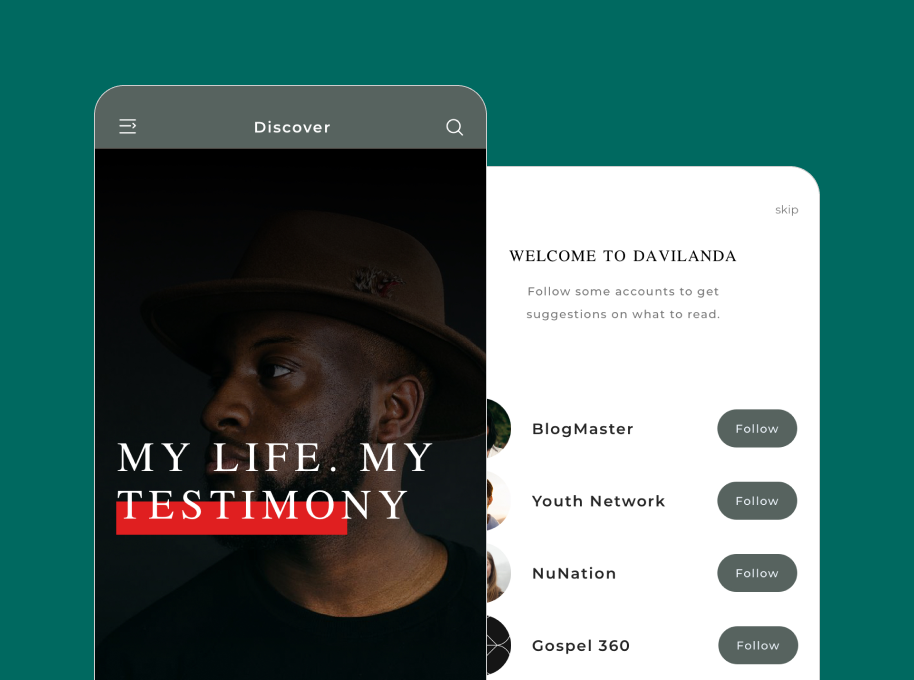The image size is (914, 680).
Task: Open Youth Network profile avatar
Action: [499, 501]
